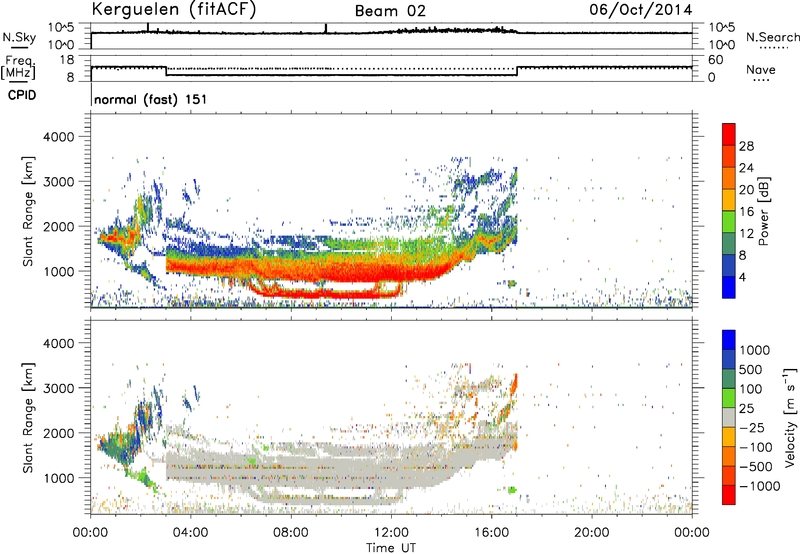The image size is (800, 554).
Task: Click the '60' Nave axis value
Action: (x=716, y=60)
